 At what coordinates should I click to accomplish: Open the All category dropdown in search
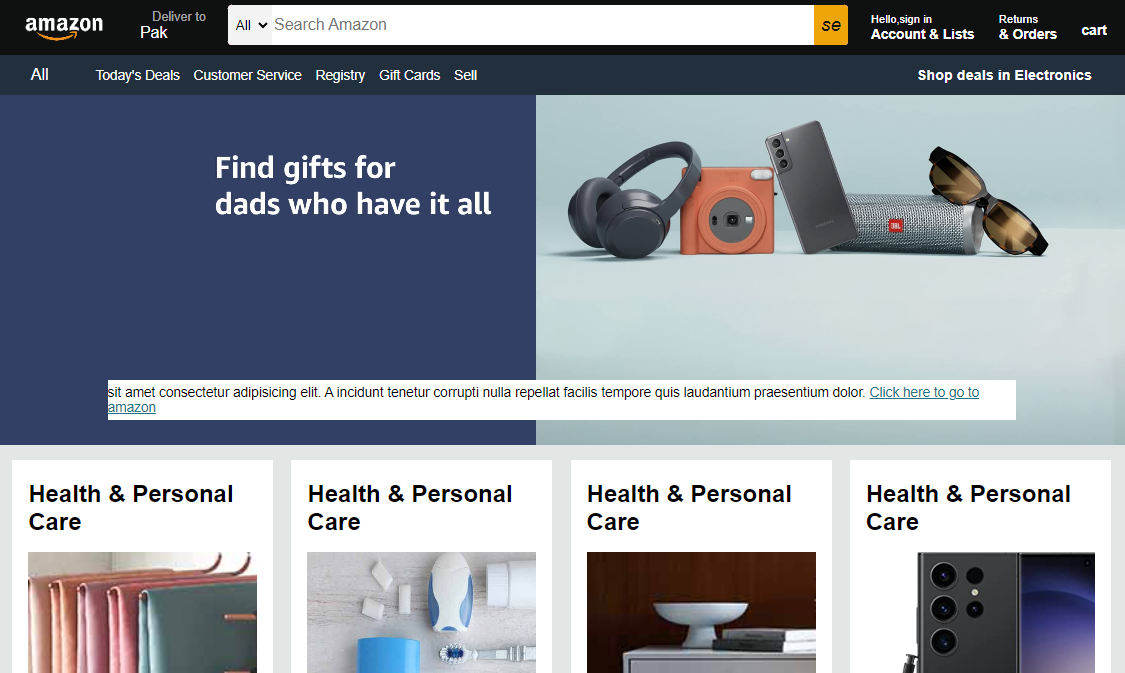tap(250, 25)
